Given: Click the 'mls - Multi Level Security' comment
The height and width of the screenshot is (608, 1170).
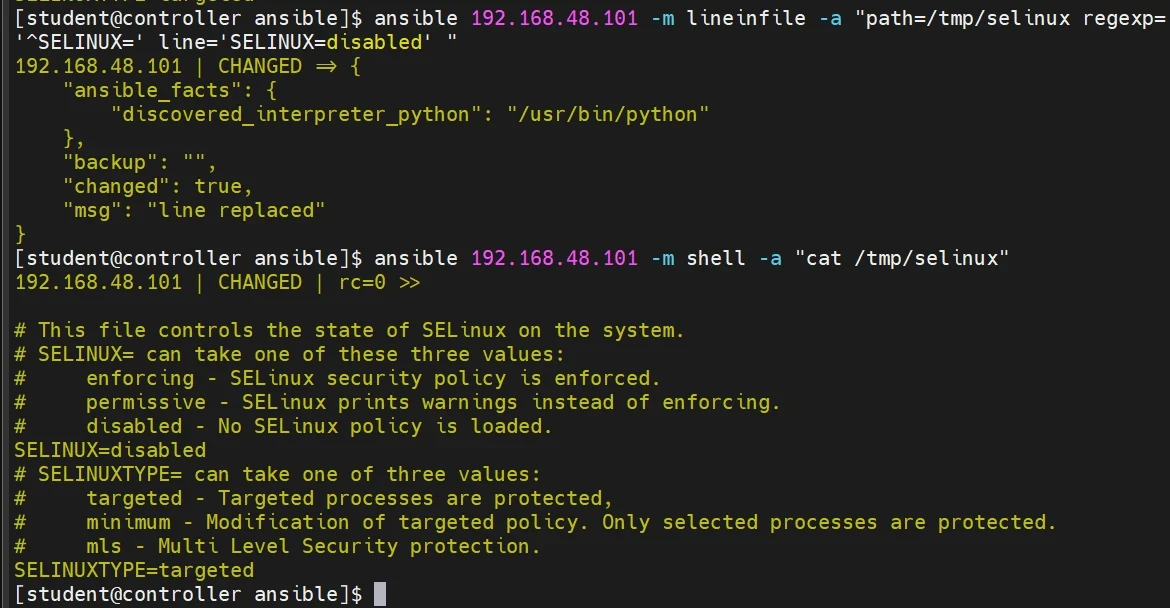Looking at the screenshot, I should (x=312, y=546).
